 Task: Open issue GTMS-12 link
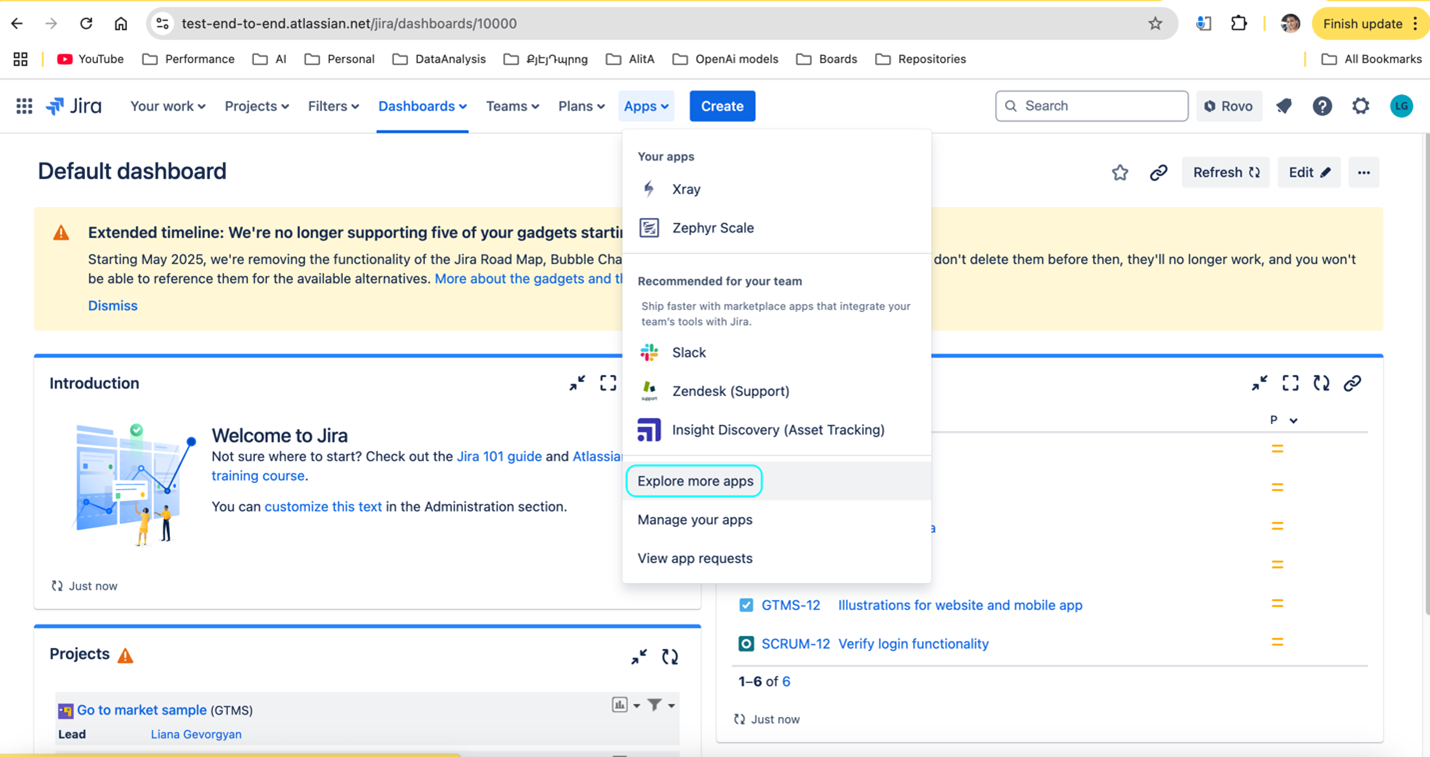[791, 605]
